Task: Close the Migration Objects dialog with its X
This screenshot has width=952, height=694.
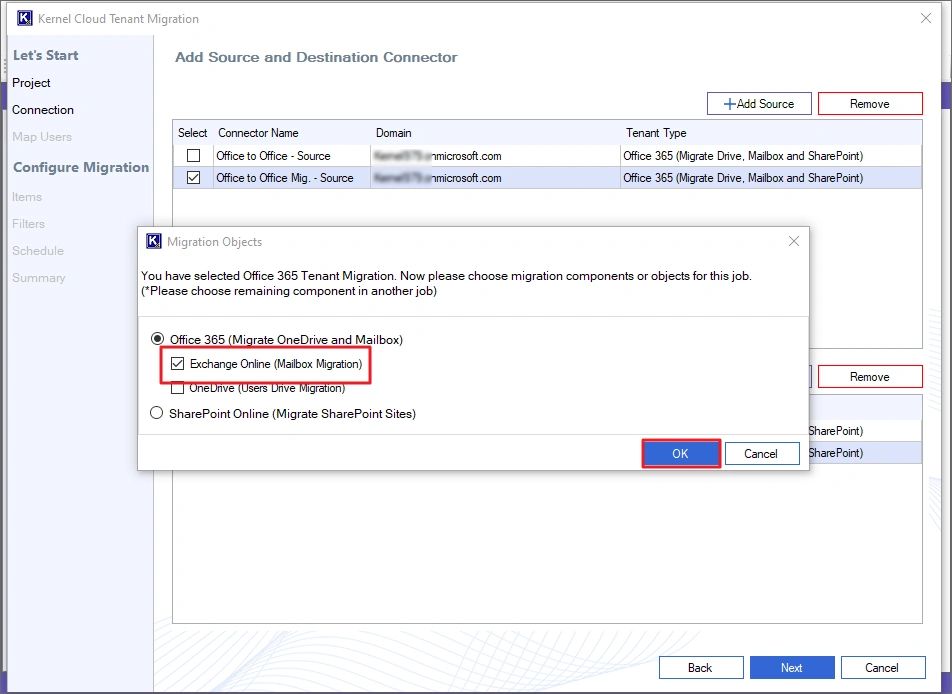Action: point(793,241)
